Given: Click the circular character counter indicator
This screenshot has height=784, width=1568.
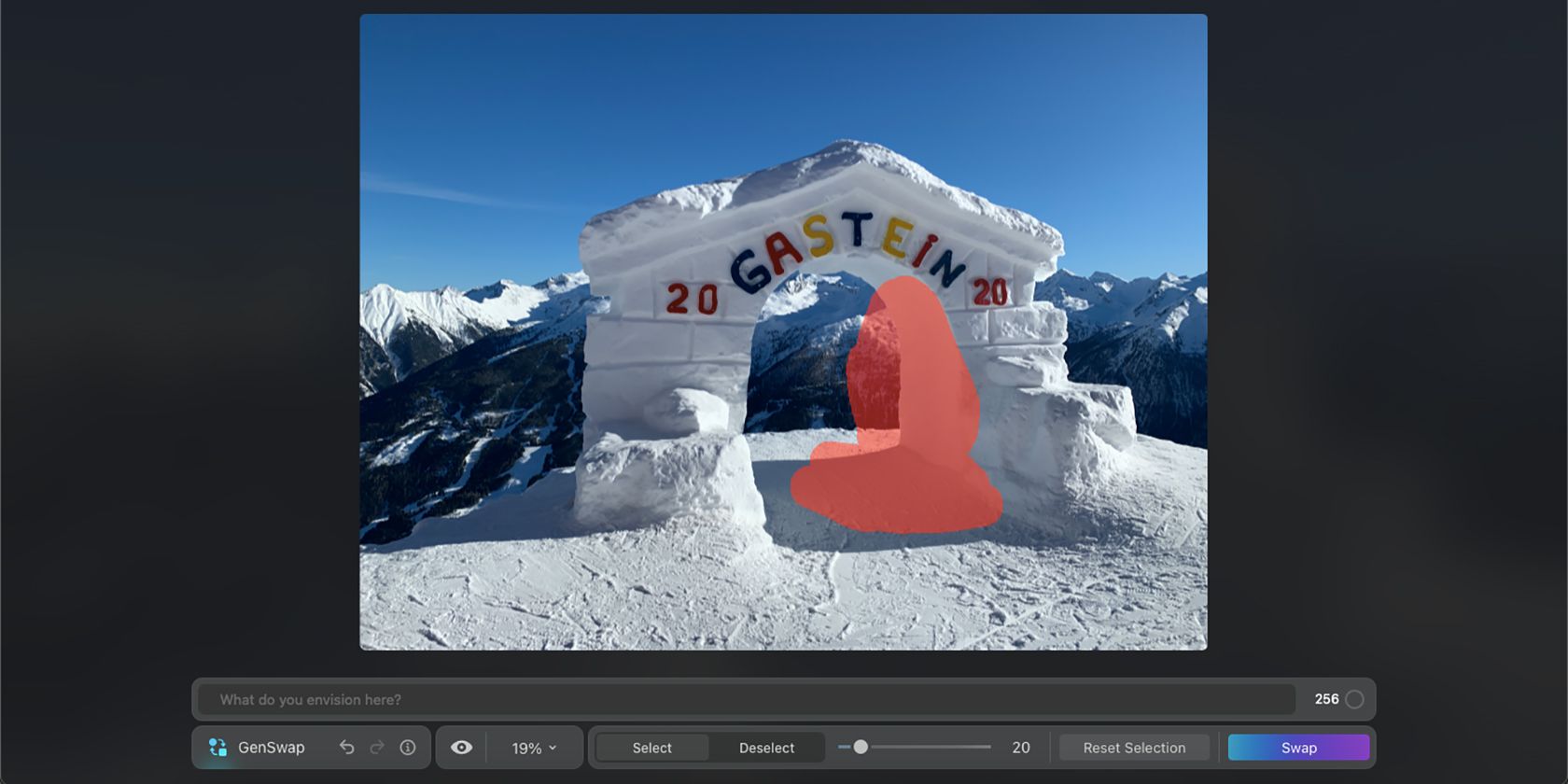Looking at the screenshot, I should [x=1355, y=699].
